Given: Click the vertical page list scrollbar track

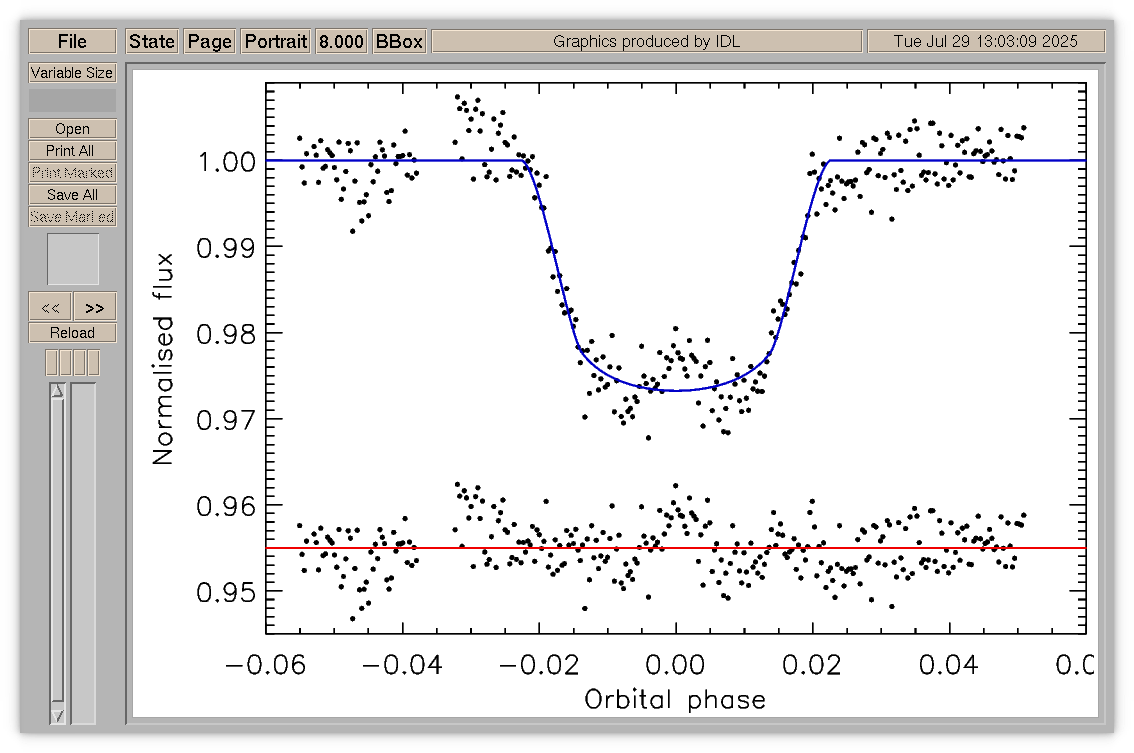Looking at the screenshot, I should click(57, 553).
